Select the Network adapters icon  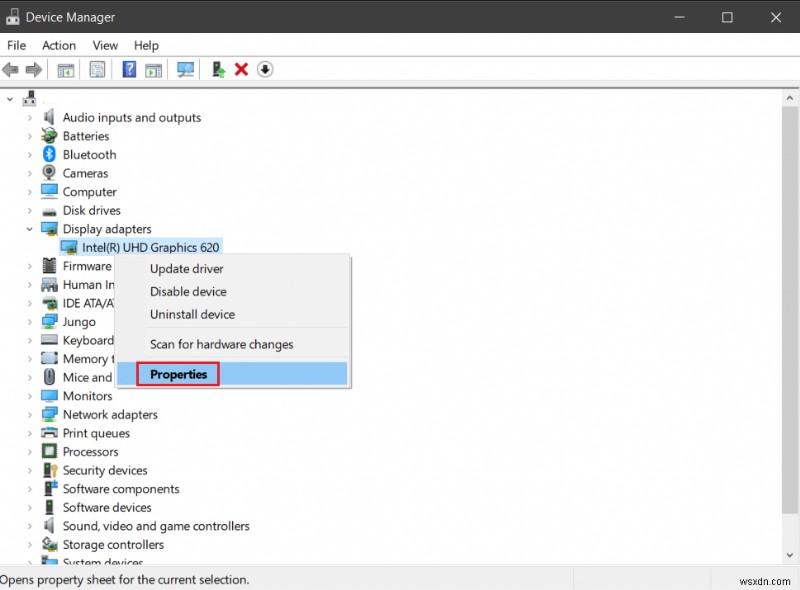click(49, 414)
